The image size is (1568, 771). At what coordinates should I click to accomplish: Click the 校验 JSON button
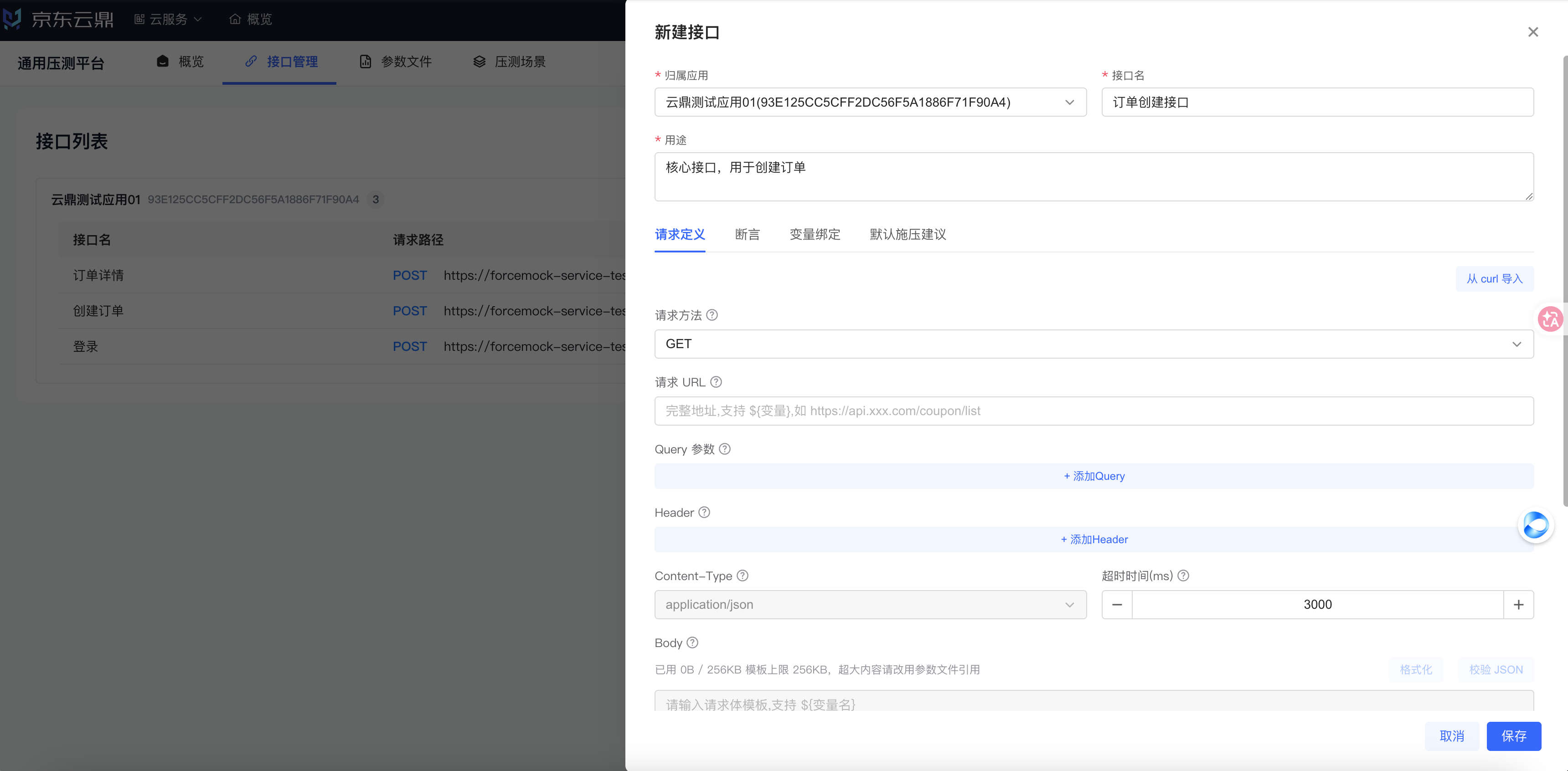pyautogui.click(x=1495, y=669)
